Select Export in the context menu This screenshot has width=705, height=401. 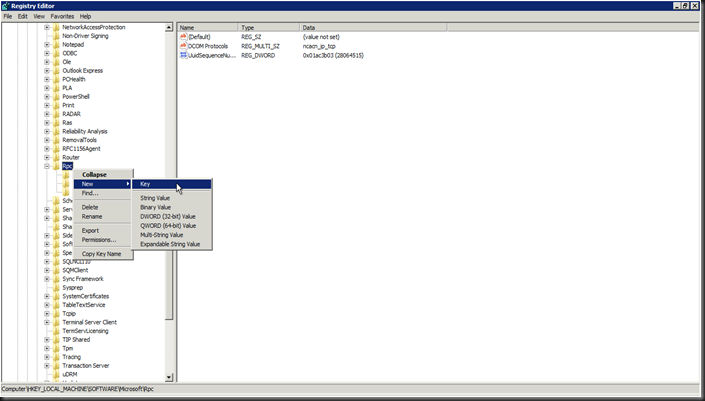(103, 230)
